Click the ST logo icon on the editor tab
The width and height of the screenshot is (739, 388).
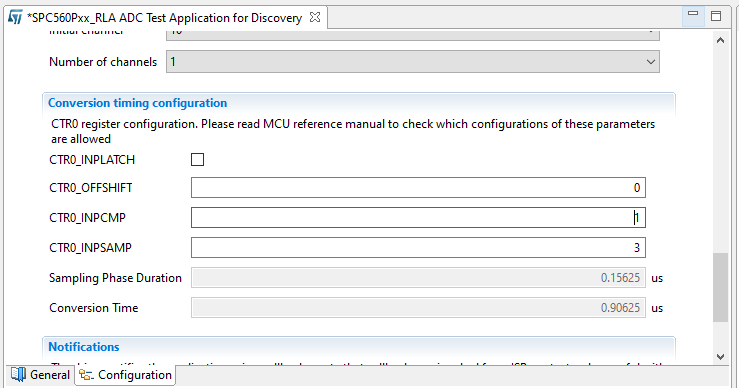click(15, 17)
